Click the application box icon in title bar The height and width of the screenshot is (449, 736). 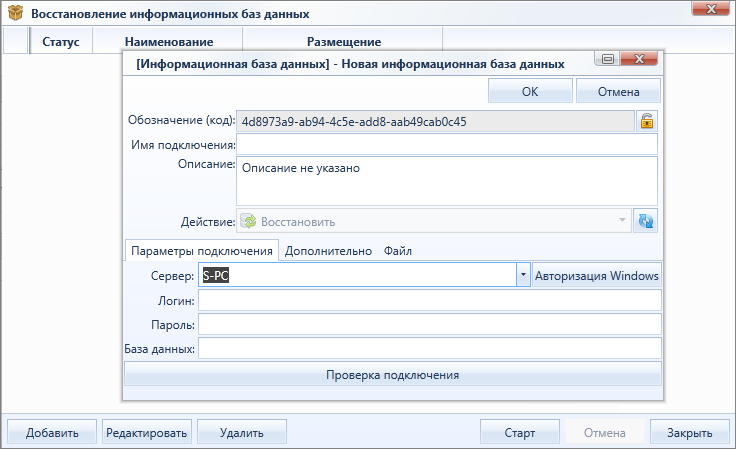[15, 13]
